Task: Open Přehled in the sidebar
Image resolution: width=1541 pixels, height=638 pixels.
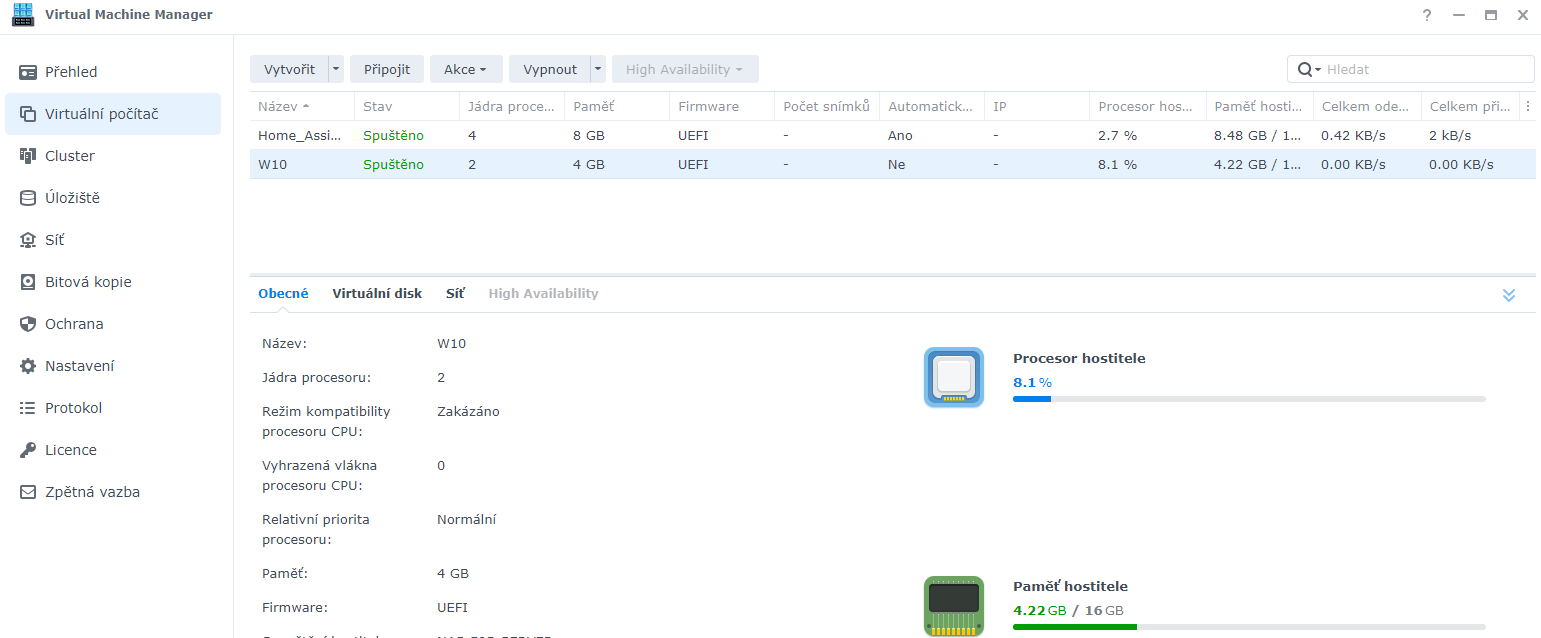Action: tap(113, 72)
